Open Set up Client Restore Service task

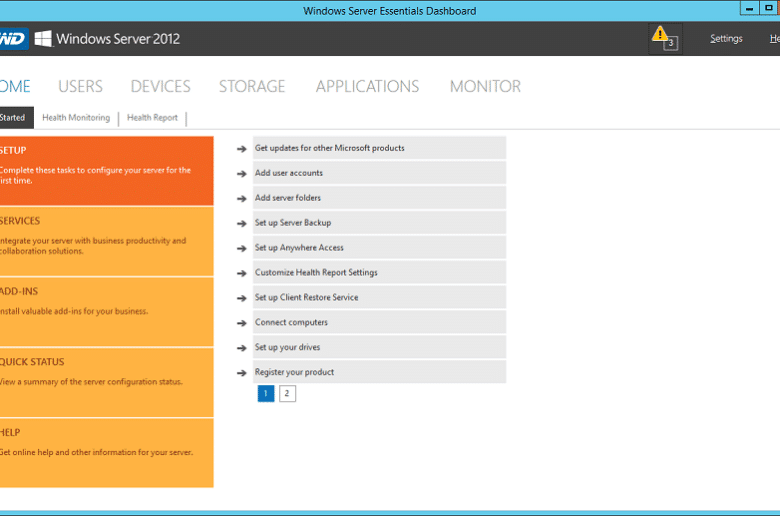[379, 297]
